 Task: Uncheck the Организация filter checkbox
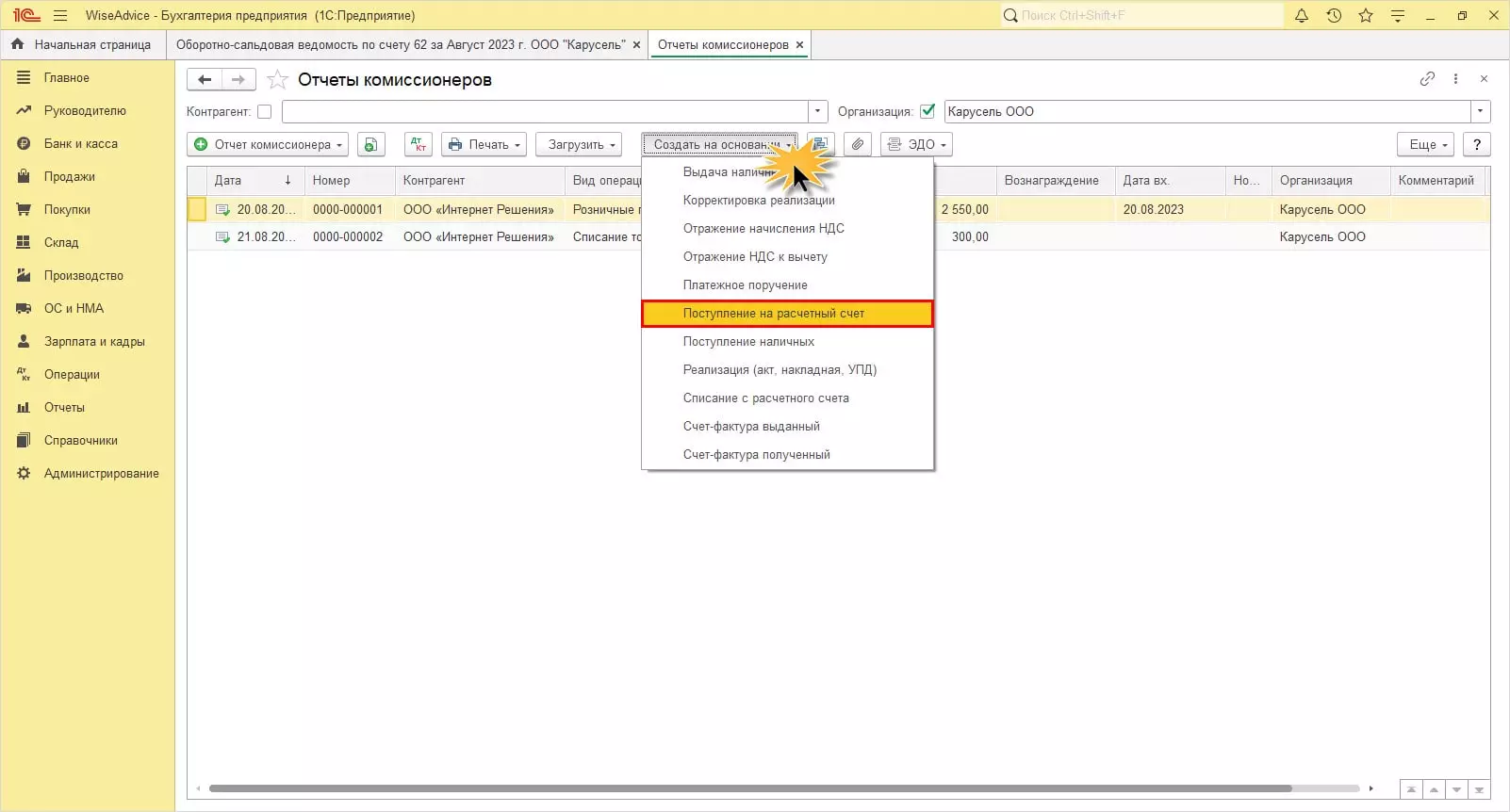click(927, 111)
